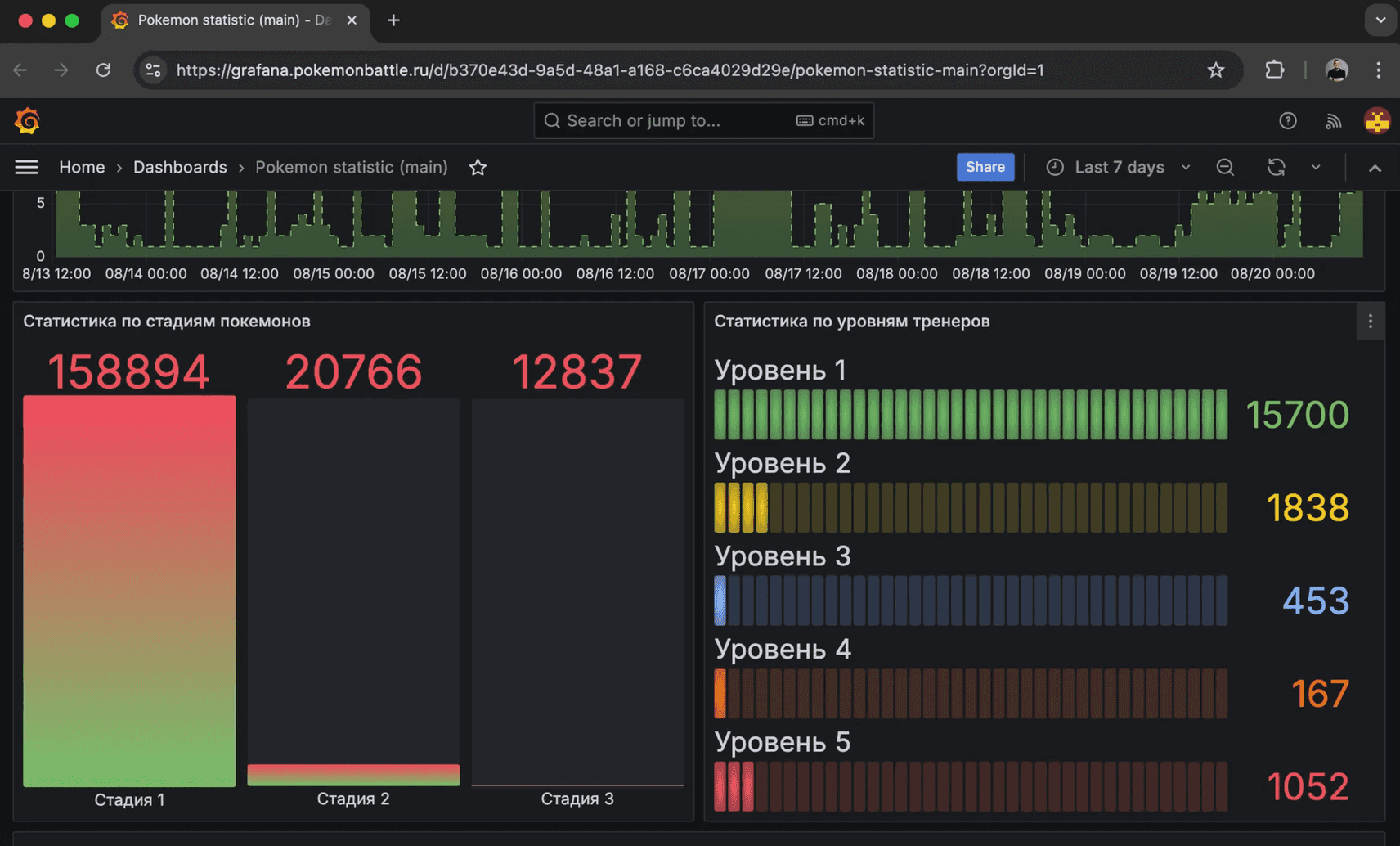Screen dimensions: 1400x846
Task: Click the zoom out time range icon
Action: click(x=1224, y=168)
